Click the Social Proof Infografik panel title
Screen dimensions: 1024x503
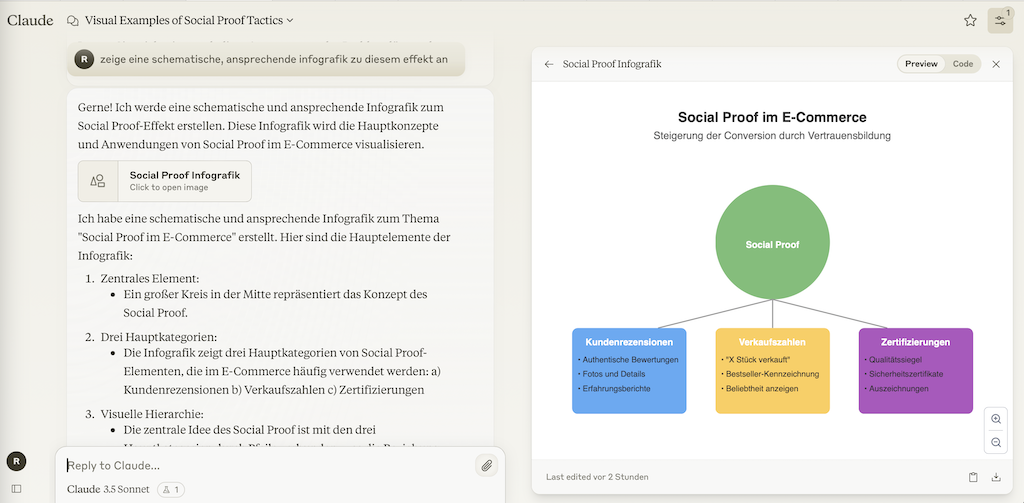point(612,64)
